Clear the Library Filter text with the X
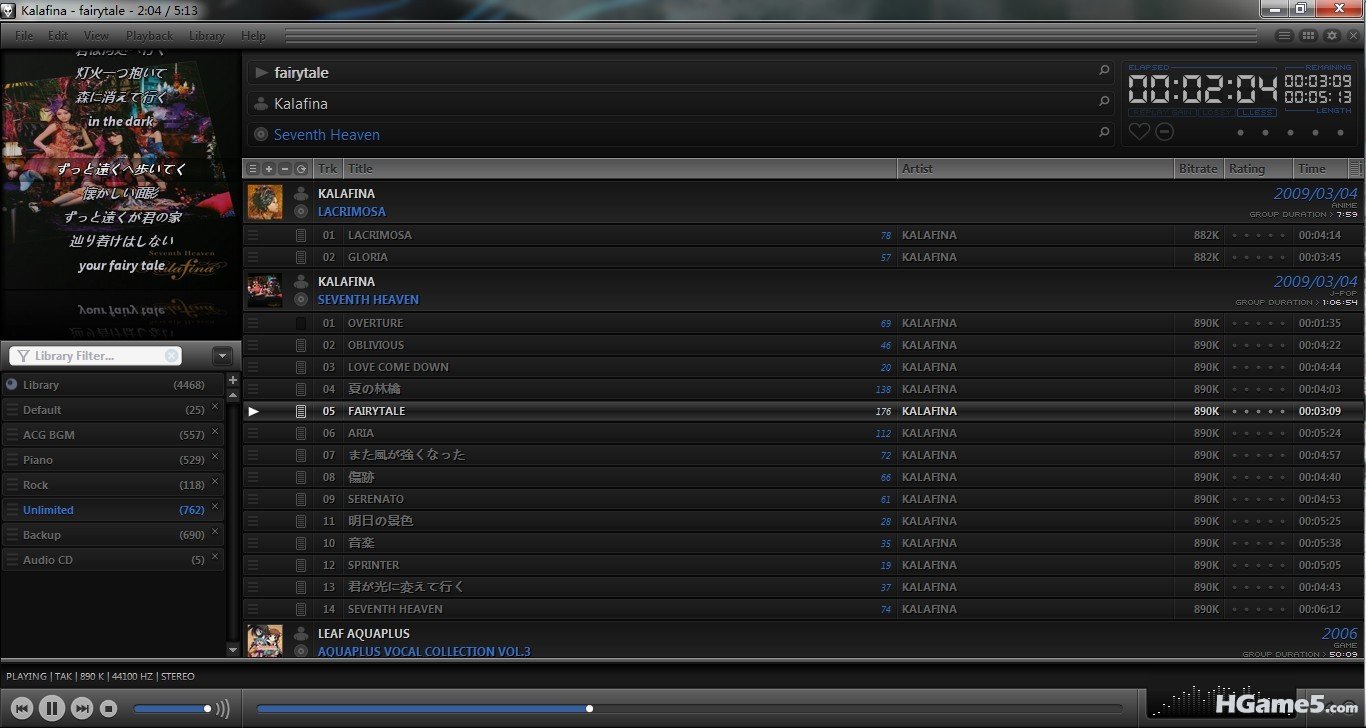1366x728 pixels. [172, 356]
